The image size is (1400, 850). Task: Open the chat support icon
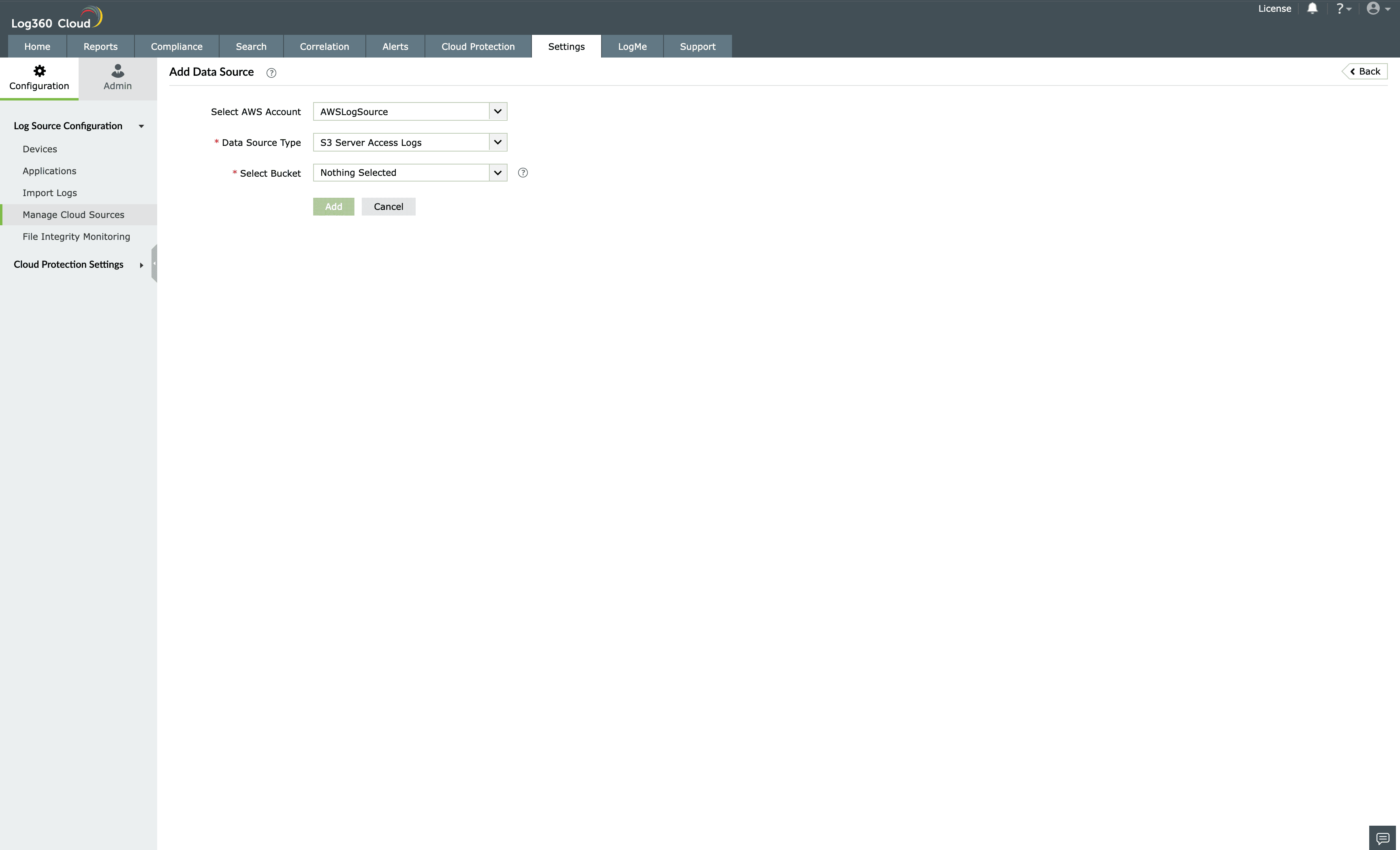point(1383,838)
